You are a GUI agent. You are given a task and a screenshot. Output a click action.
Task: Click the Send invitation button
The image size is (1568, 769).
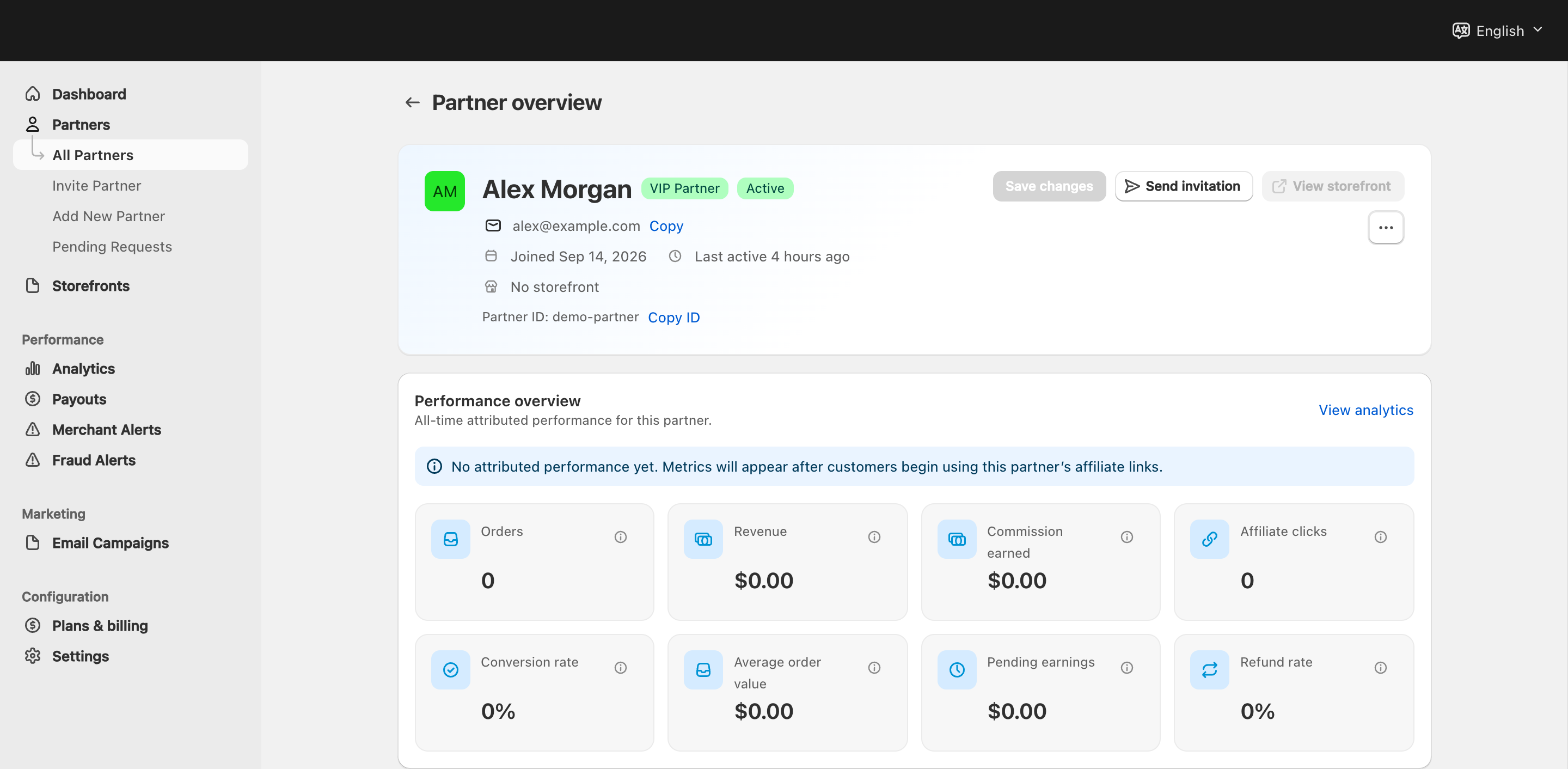1183,186
